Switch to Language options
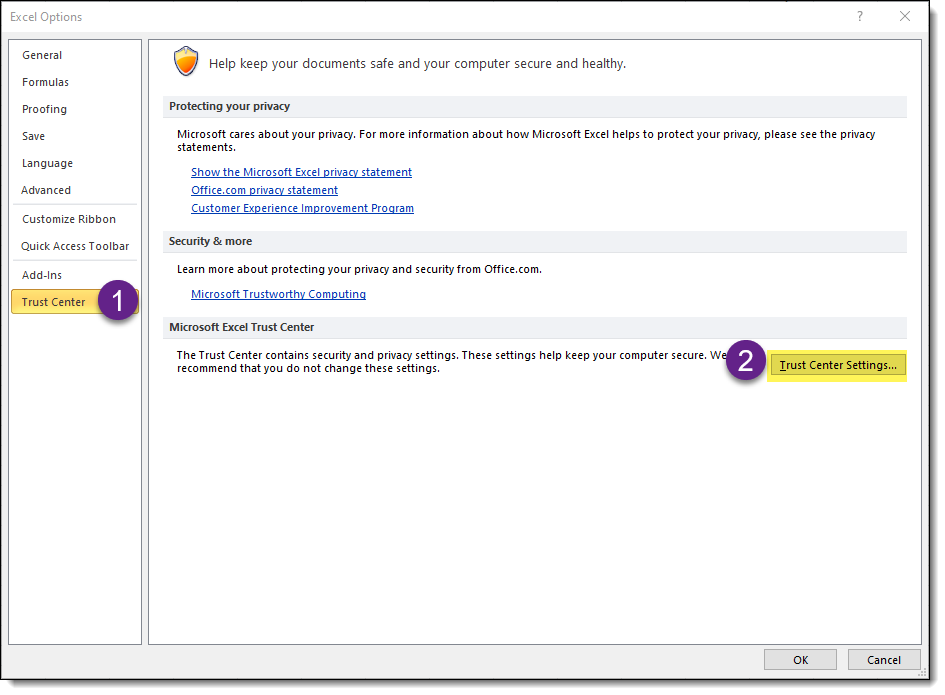The width and height of the screenshot is (945, 695). click(x=47, y=163)
